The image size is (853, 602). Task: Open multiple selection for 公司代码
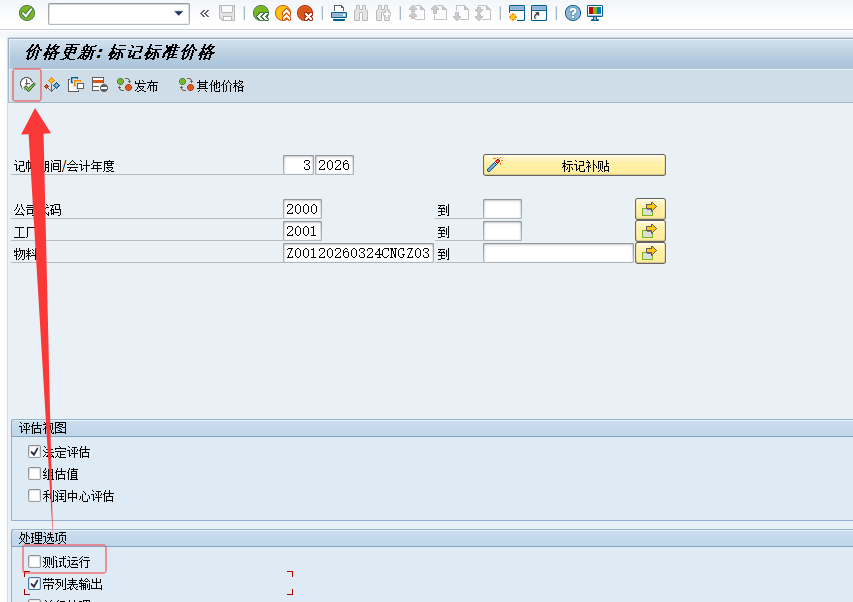click(650, 209)
